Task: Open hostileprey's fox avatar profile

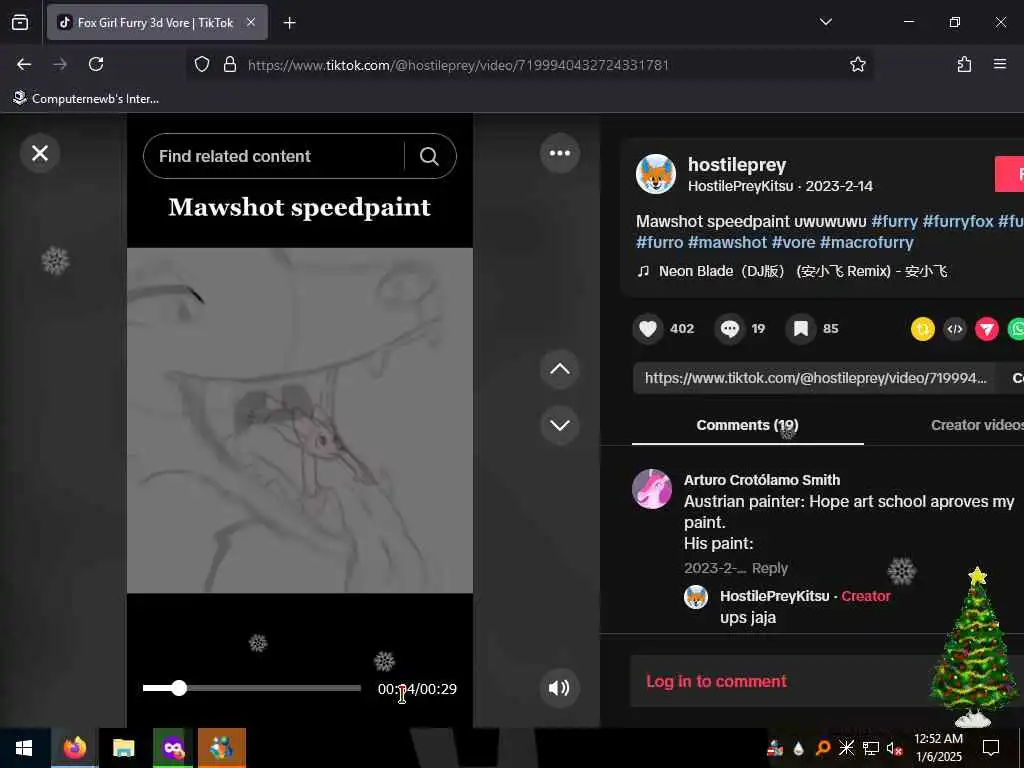Action: point(656,174)
